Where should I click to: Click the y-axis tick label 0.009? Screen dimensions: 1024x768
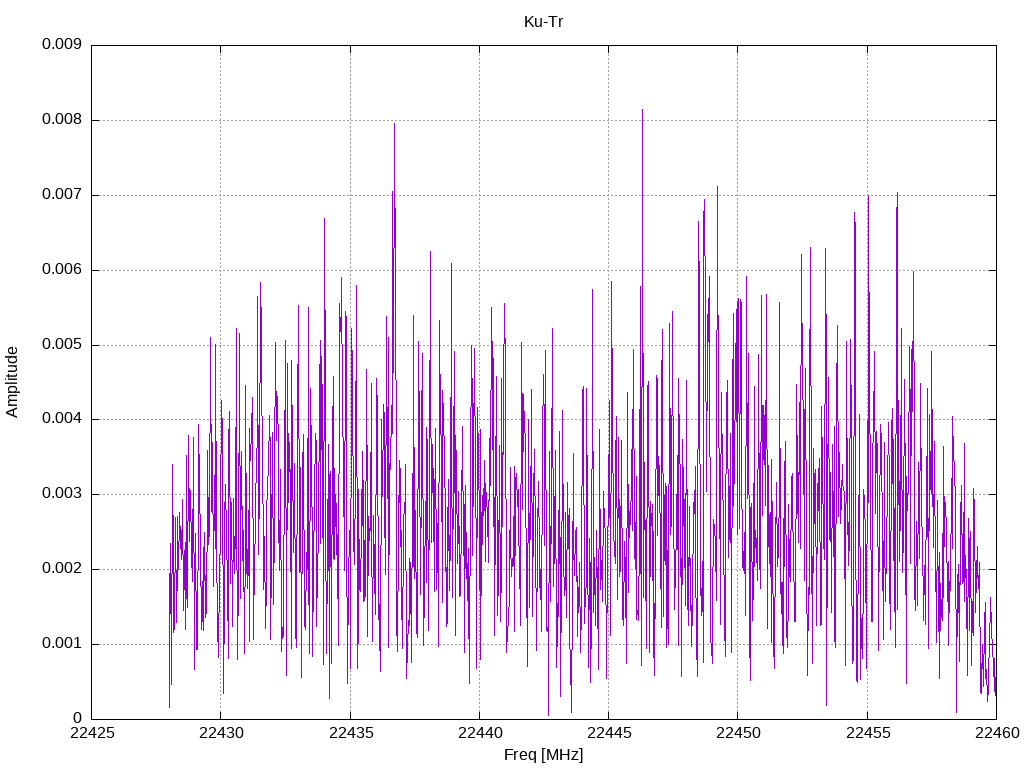click(x=62, y=44)
